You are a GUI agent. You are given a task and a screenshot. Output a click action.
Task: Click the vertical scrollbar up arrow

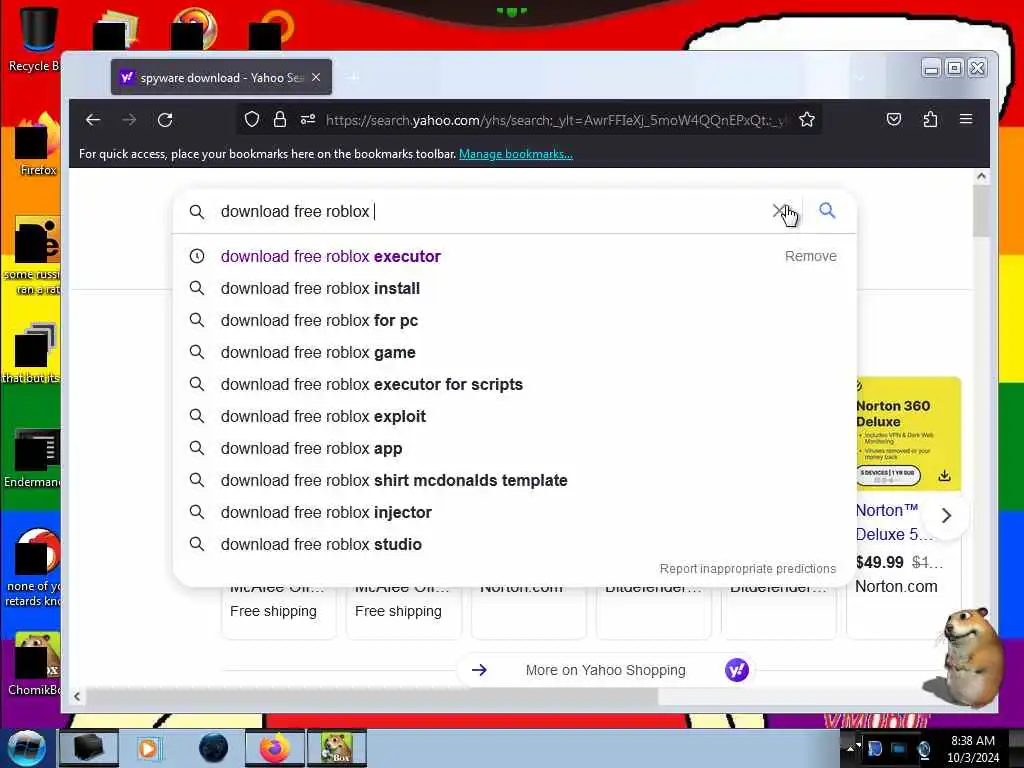981,176
